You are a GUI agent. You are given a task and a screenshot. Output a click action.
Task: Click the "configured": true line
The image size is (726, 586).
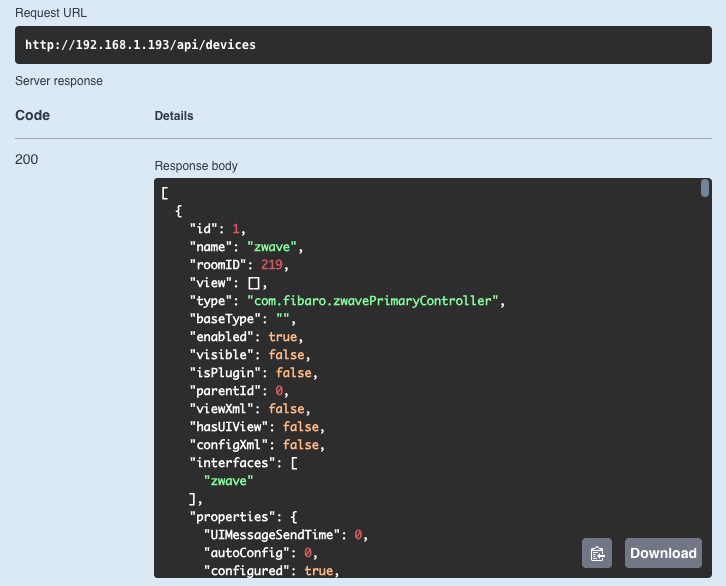coord(271,571)
